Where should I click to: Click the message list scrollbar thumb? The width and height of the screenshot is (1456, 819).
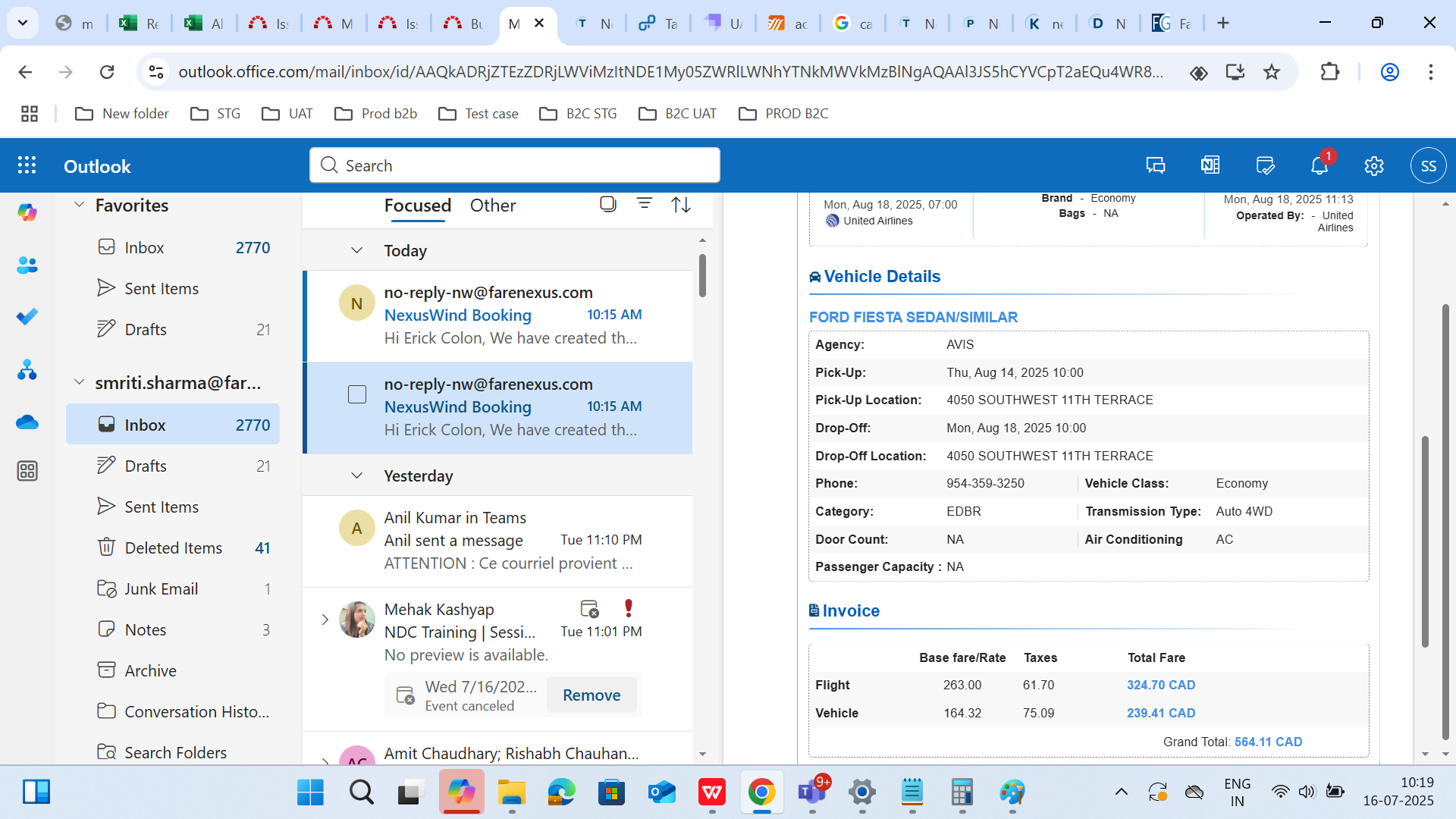click(703, 275)
